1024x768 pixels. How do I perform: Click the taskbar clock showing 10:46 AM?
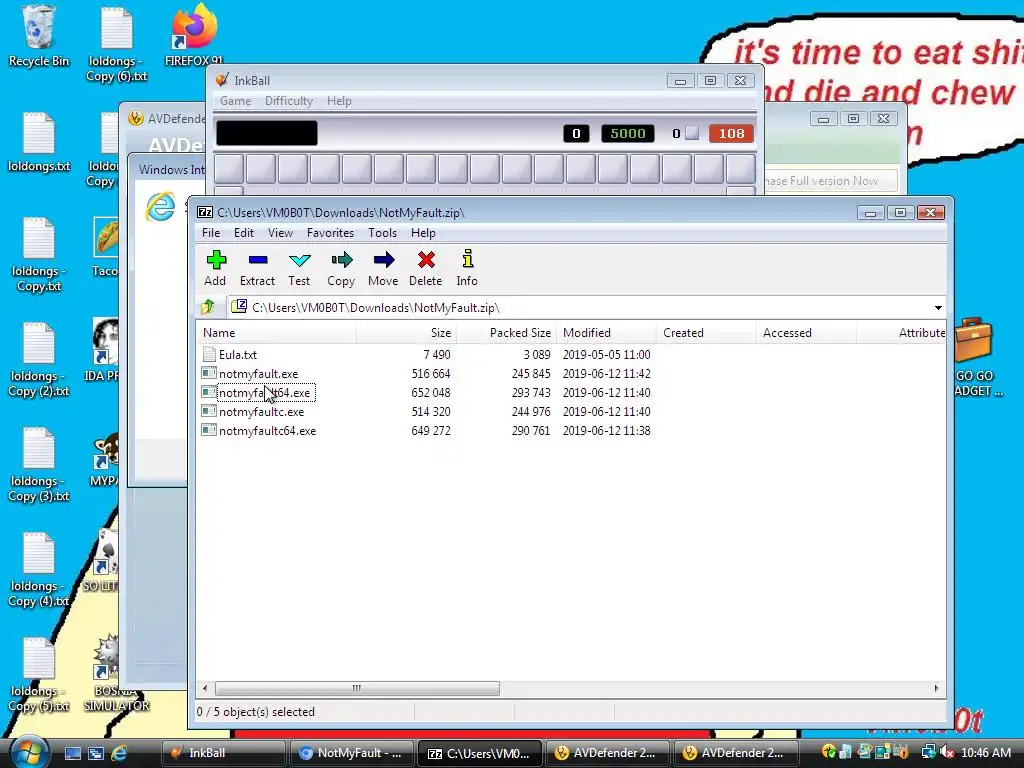(x=985, y=753)
